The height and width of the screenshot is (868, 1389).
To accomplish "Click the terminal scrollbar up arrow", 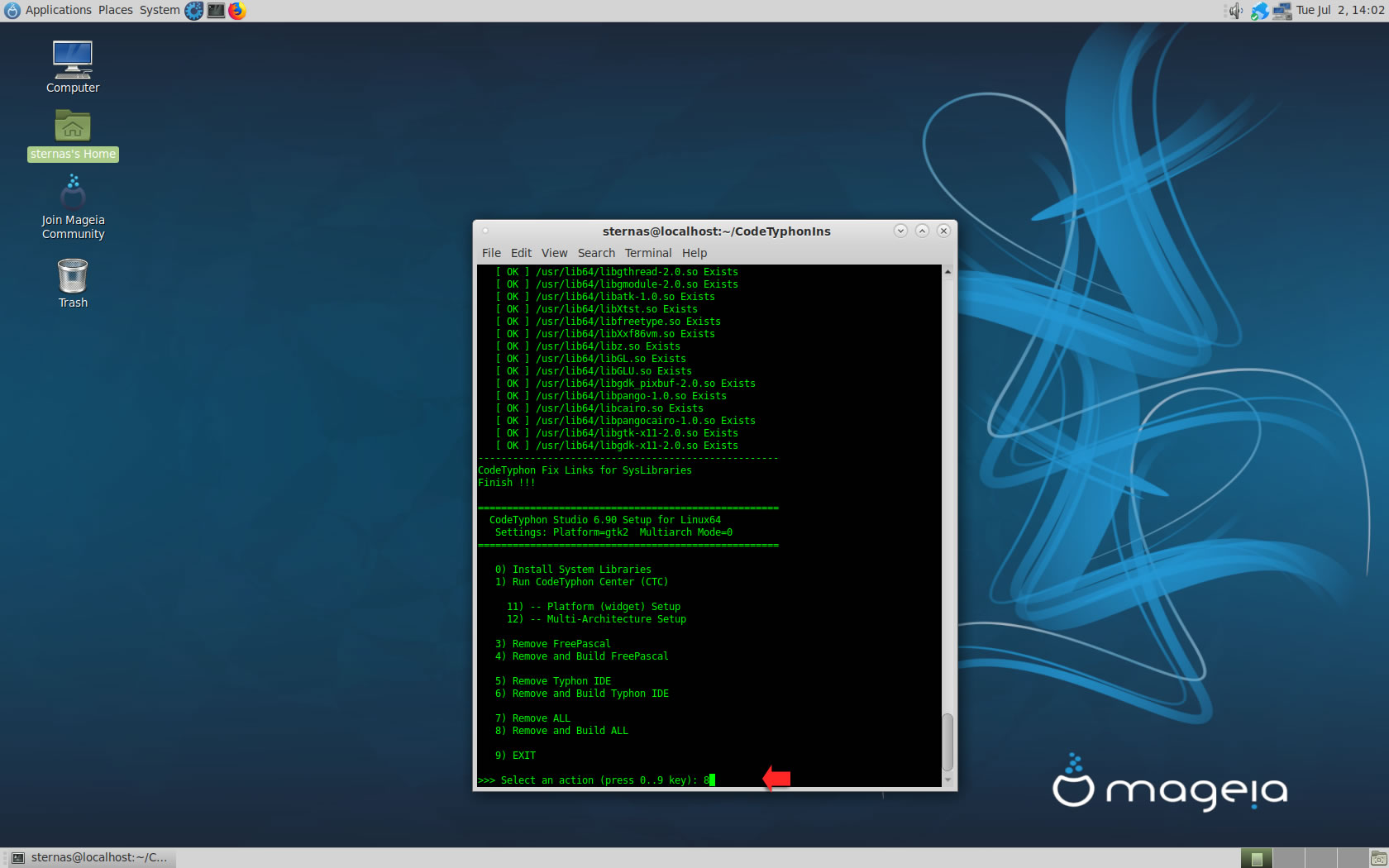I will [947, 271].
